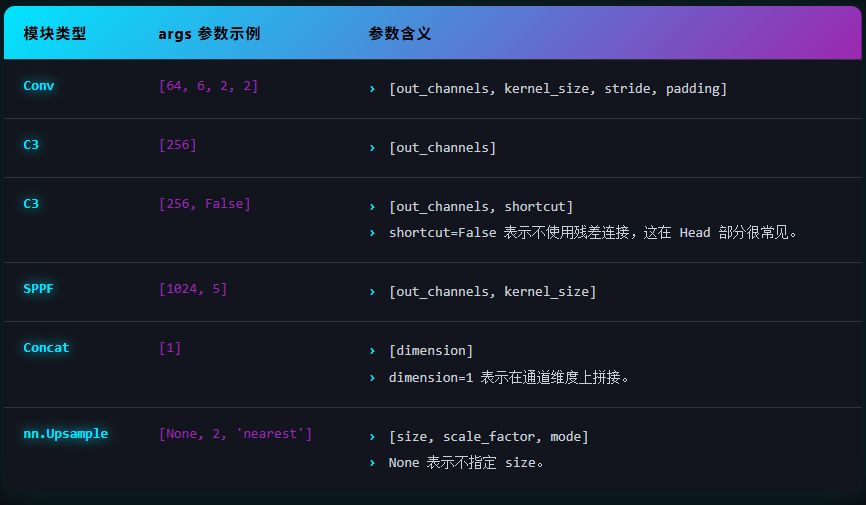Click the [dimension] description text
Screen dimensions: 866x505
(431, 351)
